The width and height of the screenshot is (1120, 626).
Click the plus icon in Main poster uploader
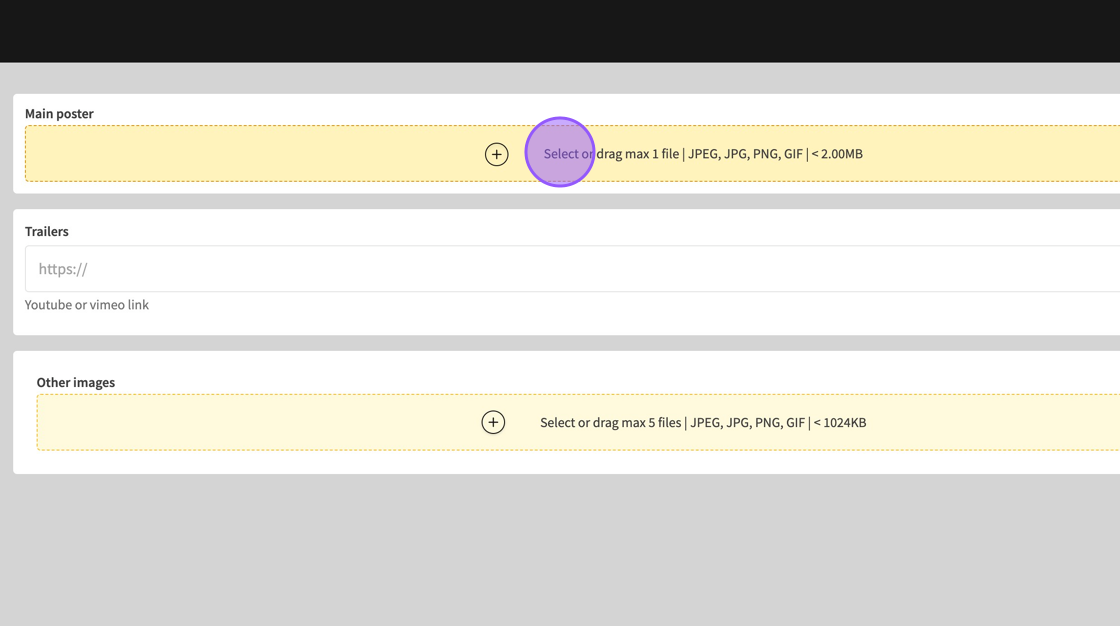[x=496, y=154]
